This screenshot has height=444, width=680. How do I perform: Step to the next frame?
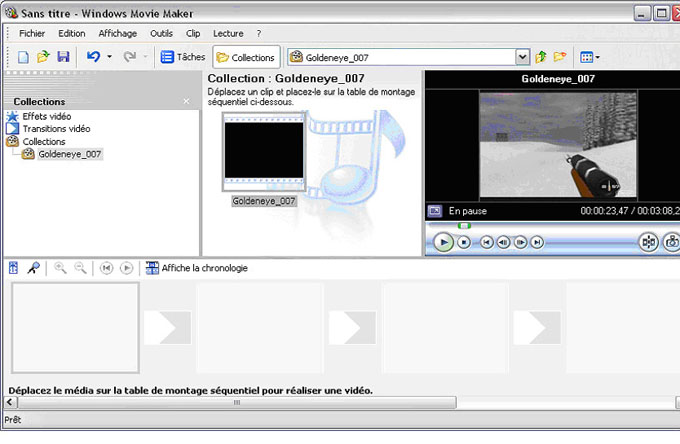(520, 242)
